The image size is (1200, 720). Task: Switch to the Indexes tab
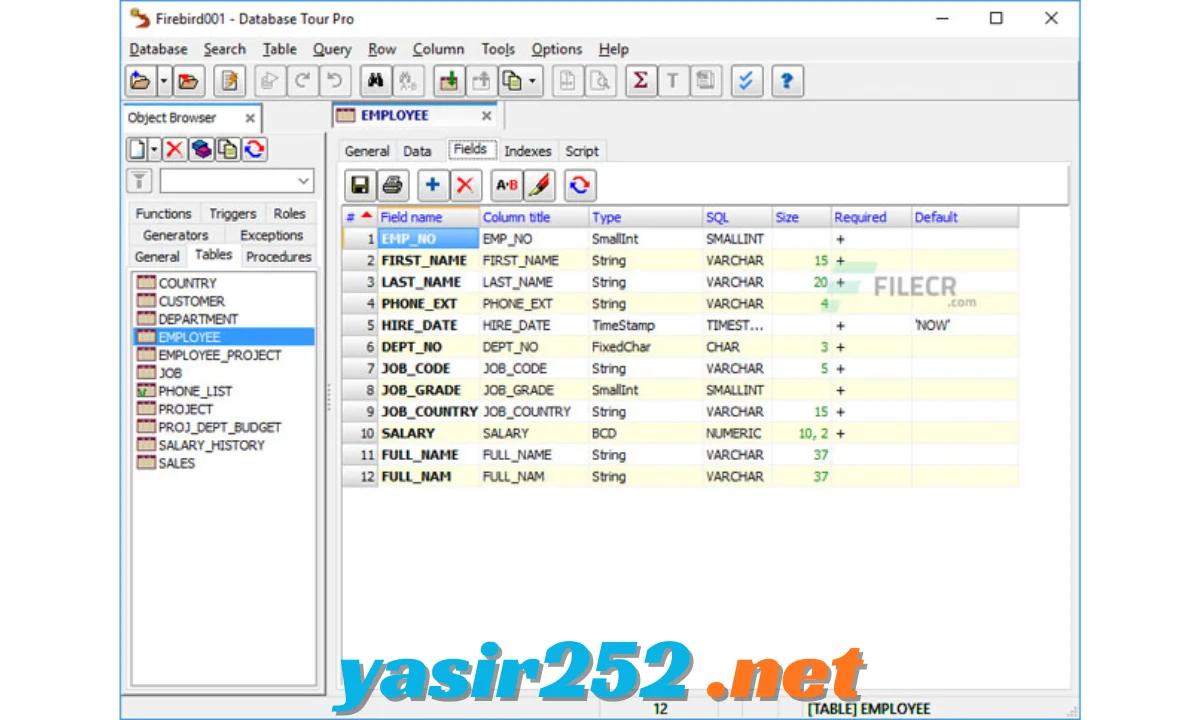click(527, 151)
